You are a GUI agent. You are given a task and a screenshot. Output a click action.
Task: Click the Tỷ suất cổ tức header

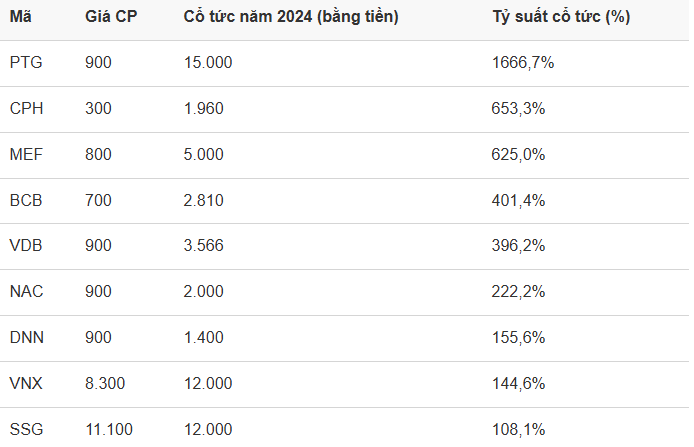pyautogui.click(x=561, y=17)
